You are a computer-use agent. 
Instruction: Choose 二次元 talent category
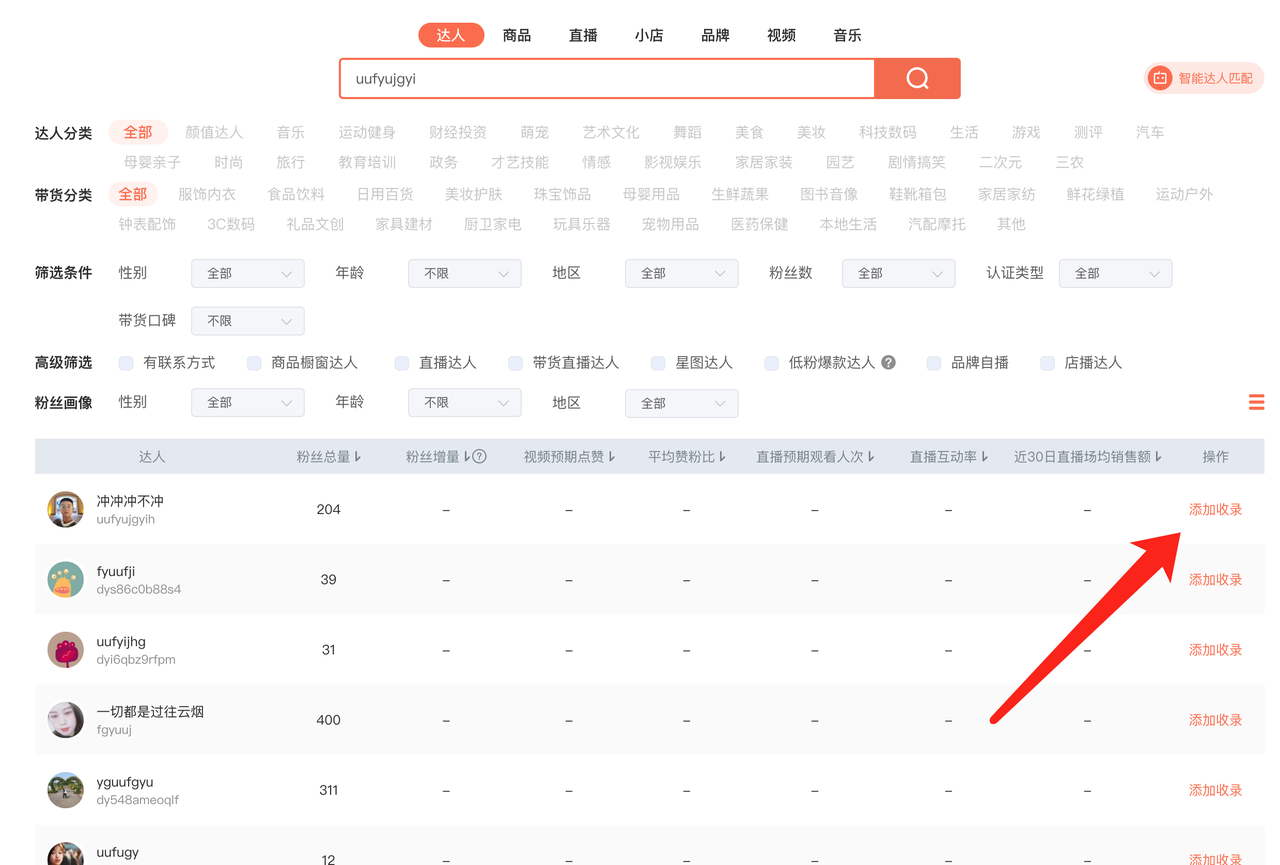tap(1000, 162)
